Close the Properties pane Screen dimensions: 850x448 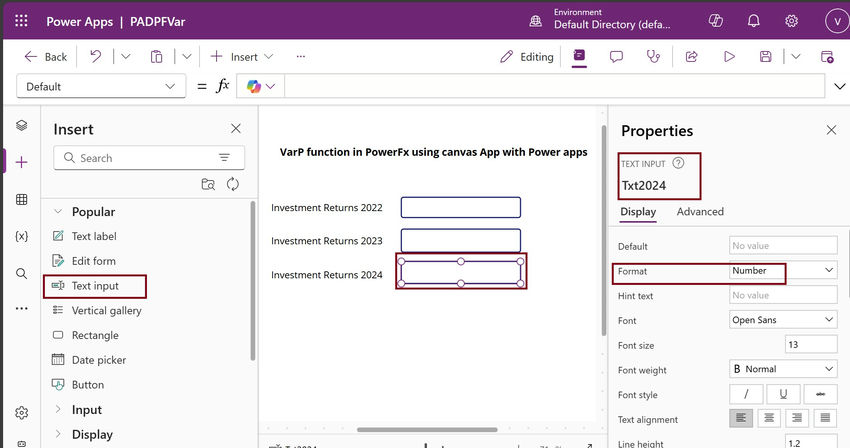pyautogui.click(x=831, y=130)
